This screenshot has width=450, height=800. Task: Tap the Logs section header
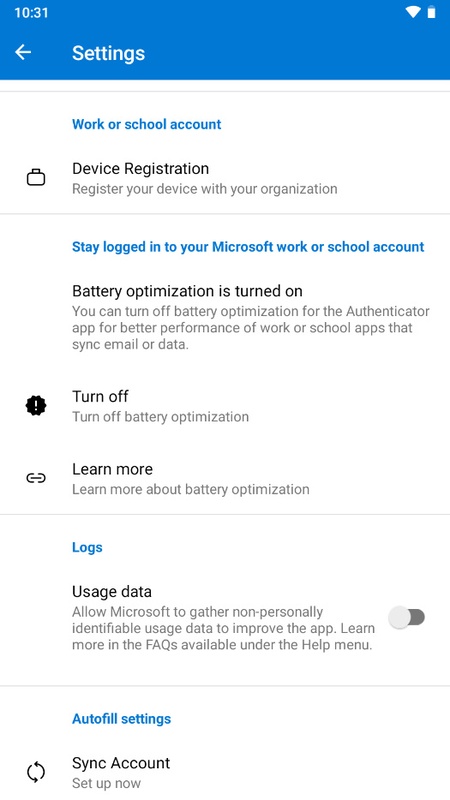click(x=87, y=547)
